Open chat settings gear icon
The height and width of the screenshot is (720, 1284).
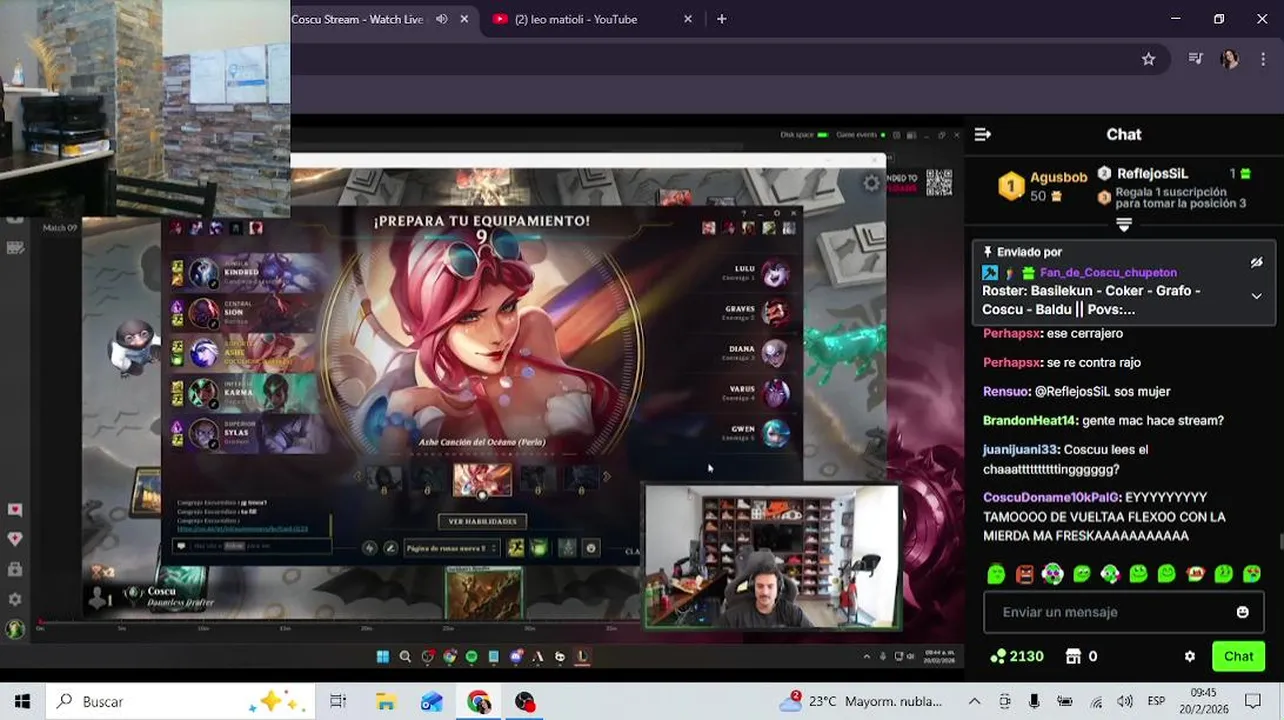[x=1189, y=656]
